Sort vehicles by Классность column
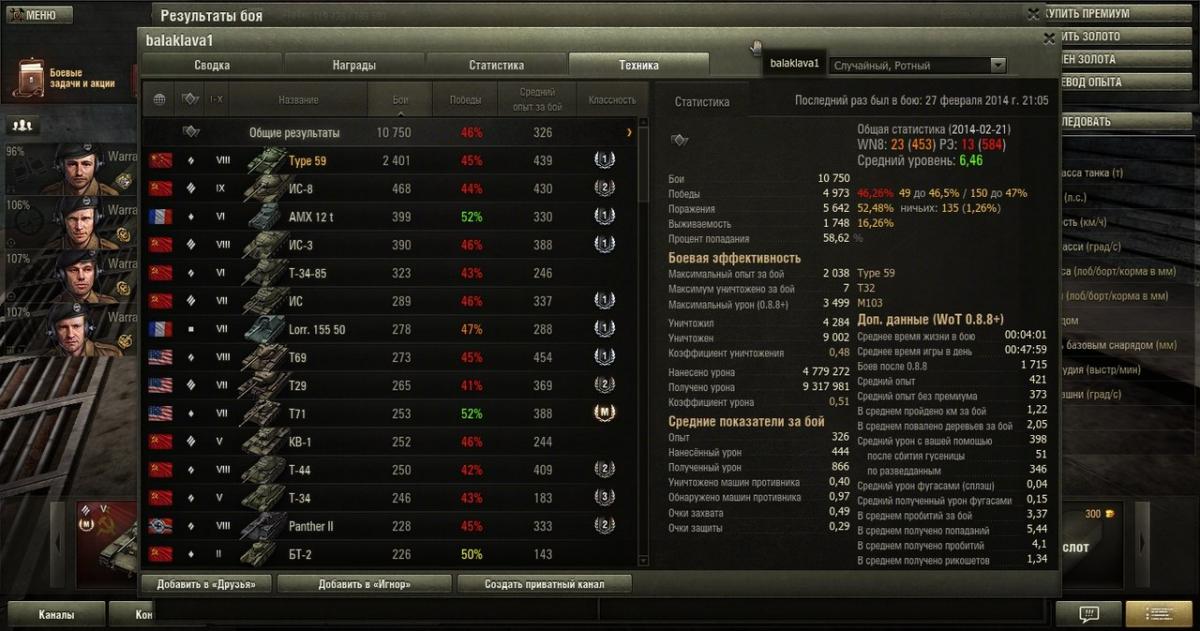1200x631 pixels. click(612, 99)
